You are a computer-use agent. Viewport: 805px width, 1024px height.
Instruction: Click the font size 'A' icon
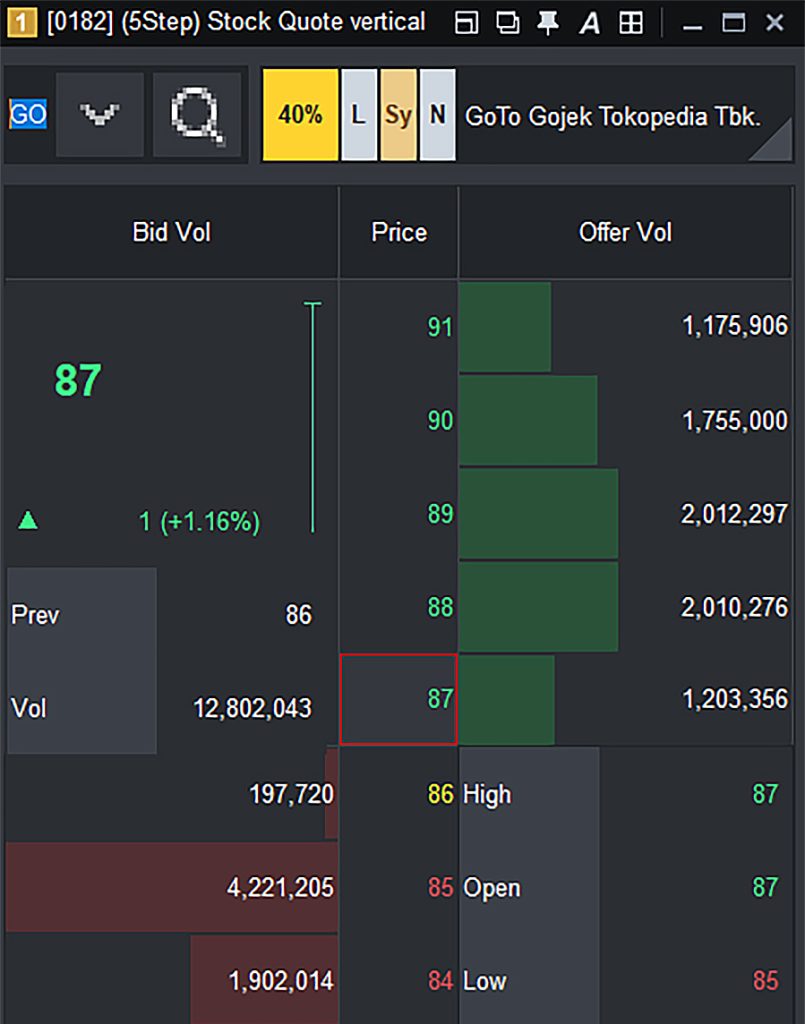coord(590,23)
